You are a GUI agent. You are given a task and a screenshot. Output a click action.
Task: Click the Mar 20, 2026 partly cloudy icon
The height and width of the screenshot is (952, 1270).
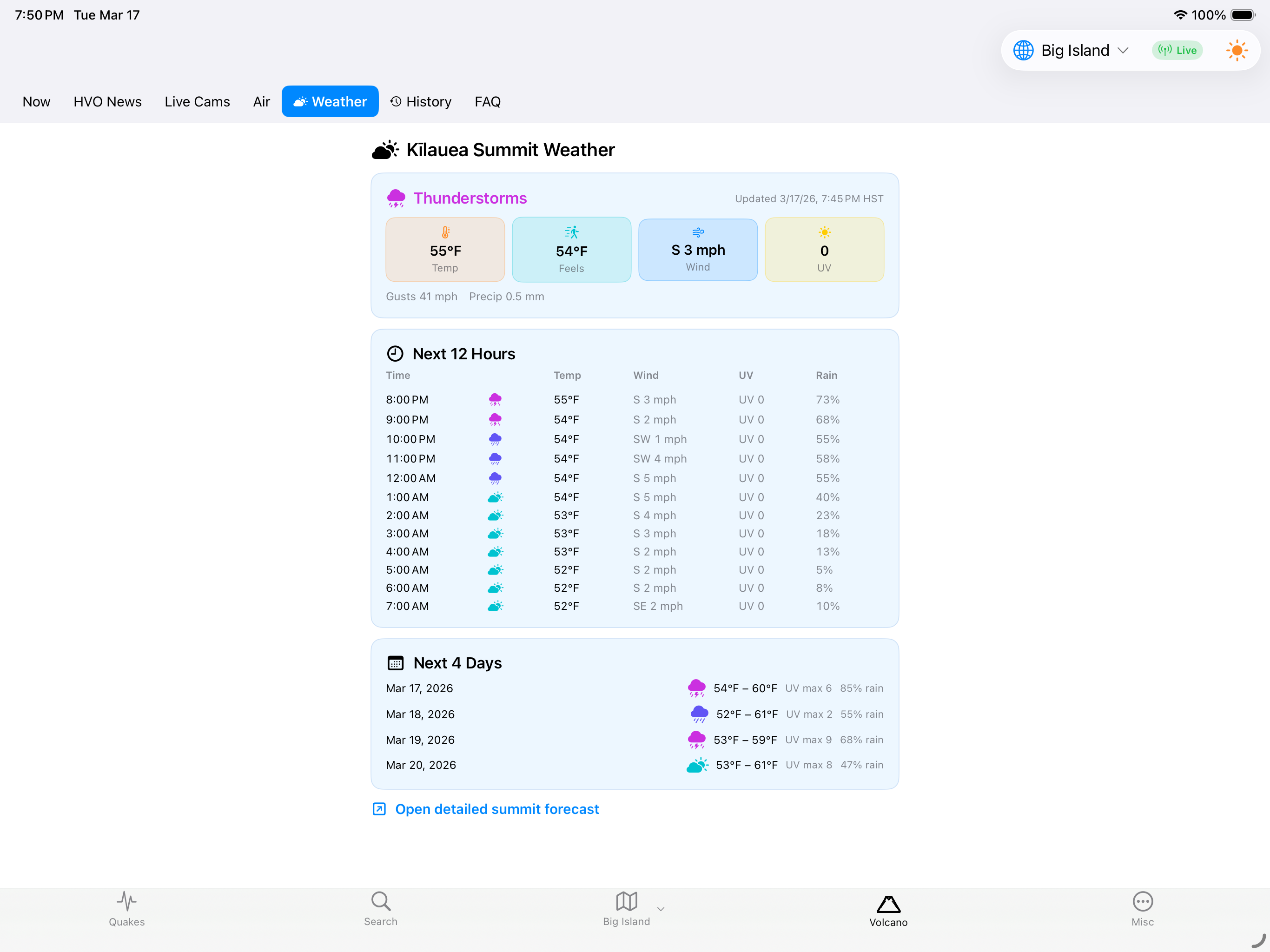pos(697,765)
